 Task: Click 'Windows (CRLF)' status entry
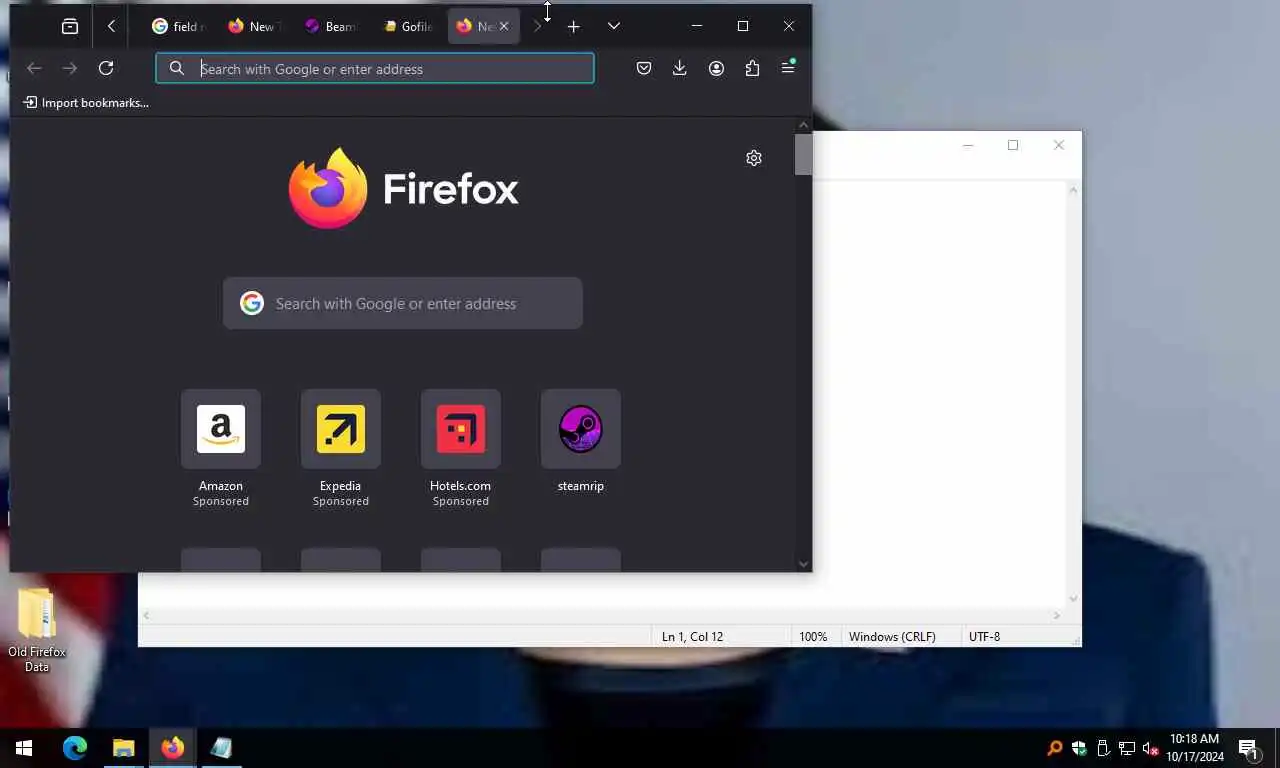tap(892, 636)
